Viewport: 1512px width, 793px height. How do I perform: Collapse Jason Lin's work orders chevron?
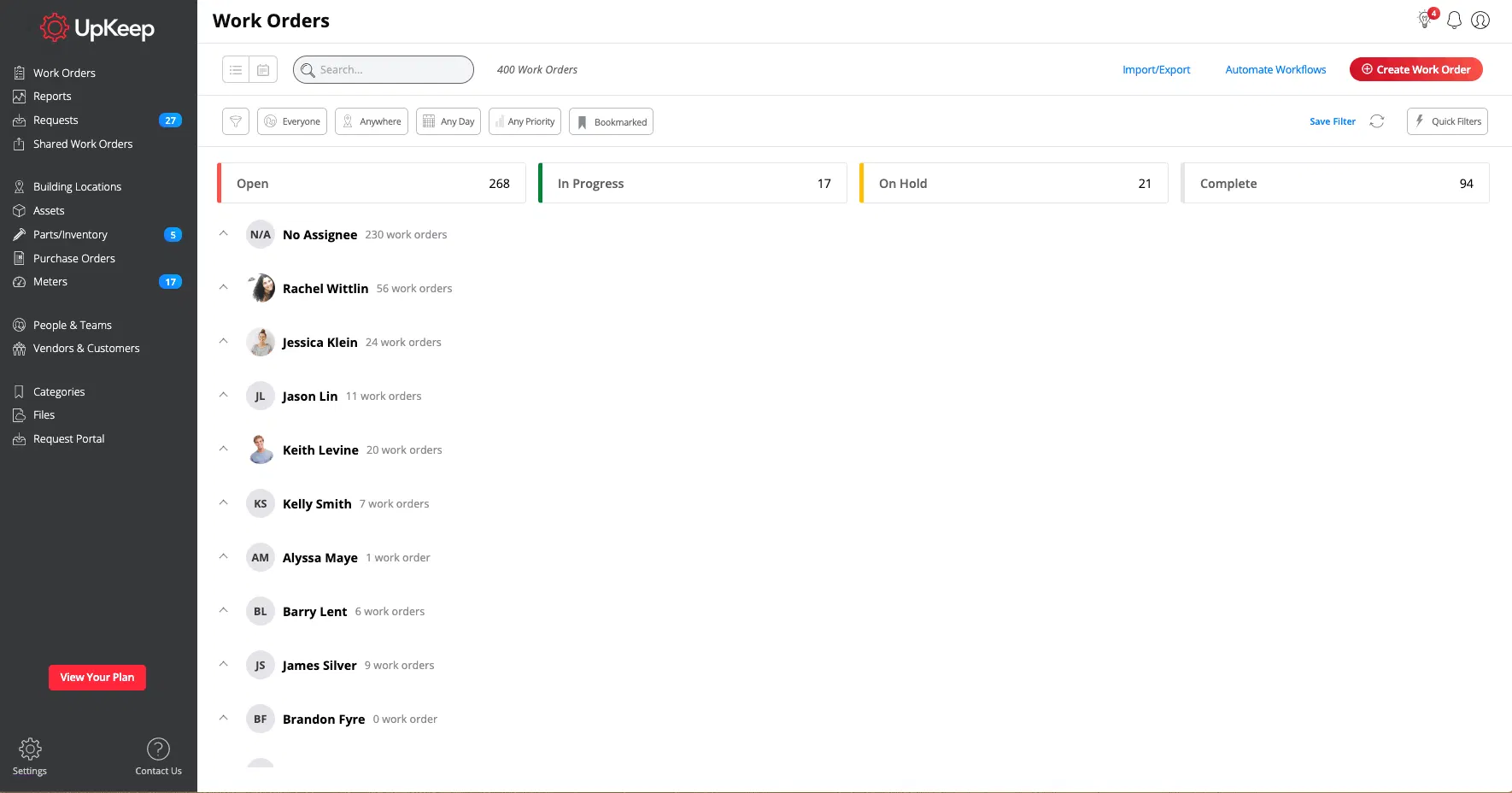pyautogui.click(x=224, y=394)
